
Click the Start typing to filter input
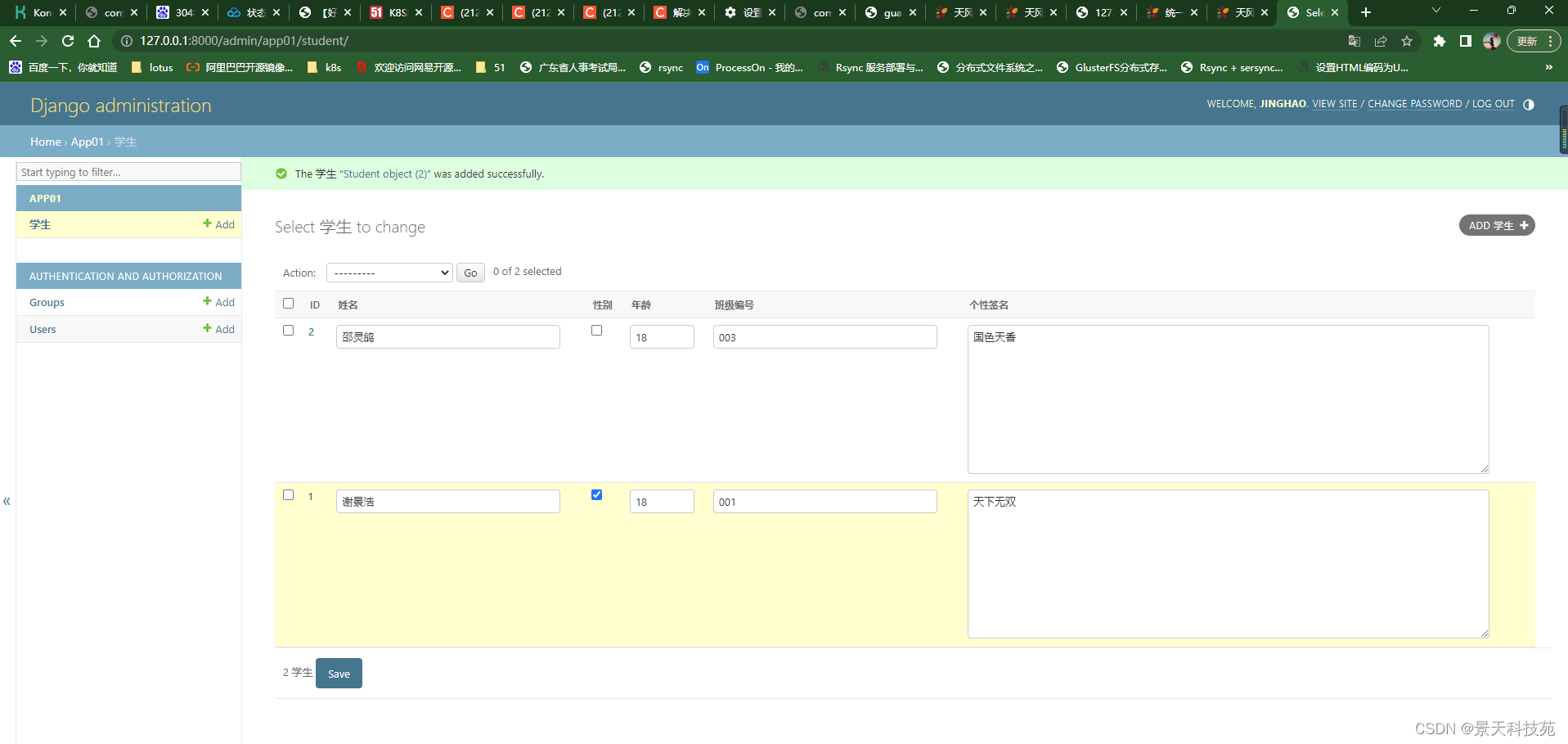click(128, 172)
